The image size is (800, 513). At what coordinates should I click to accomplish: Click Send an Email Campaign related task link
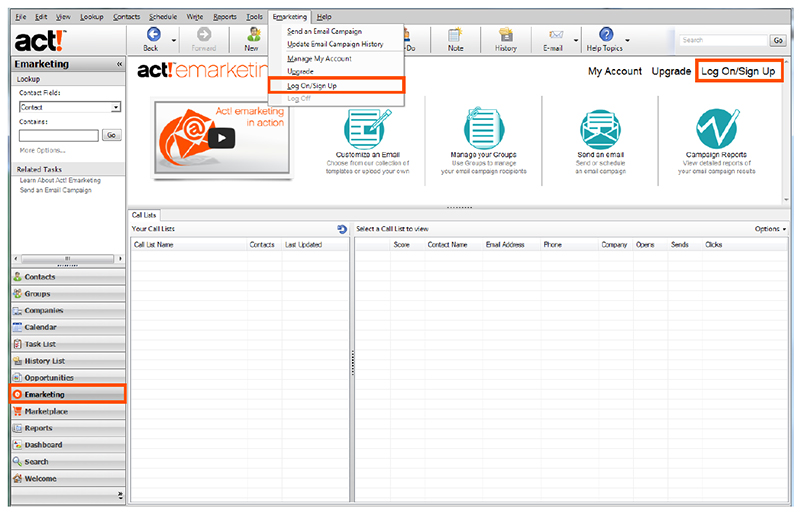click(x=56, y=190)
